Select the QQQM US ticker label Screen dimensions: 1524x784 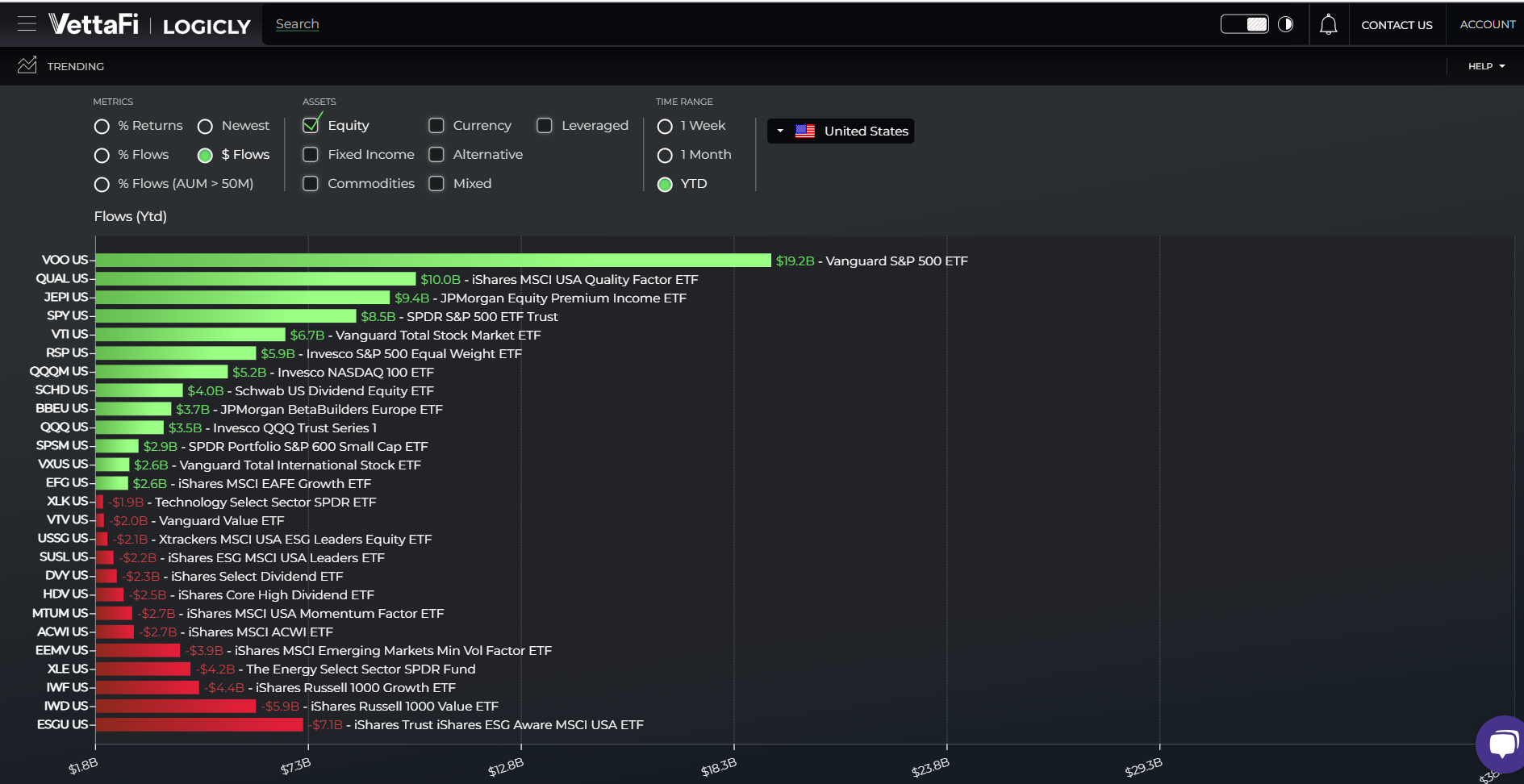(59, 371)
